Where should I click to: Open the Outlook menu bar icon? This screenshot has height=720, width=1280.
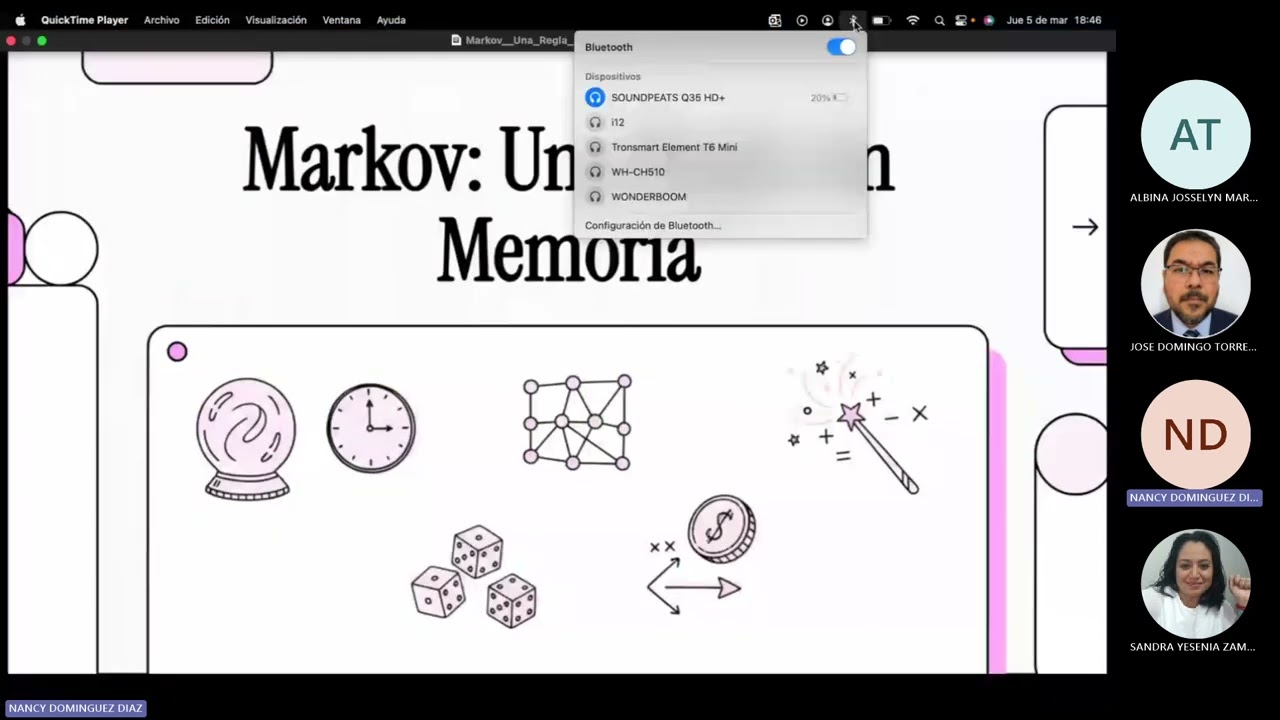[x=774, y=20]
